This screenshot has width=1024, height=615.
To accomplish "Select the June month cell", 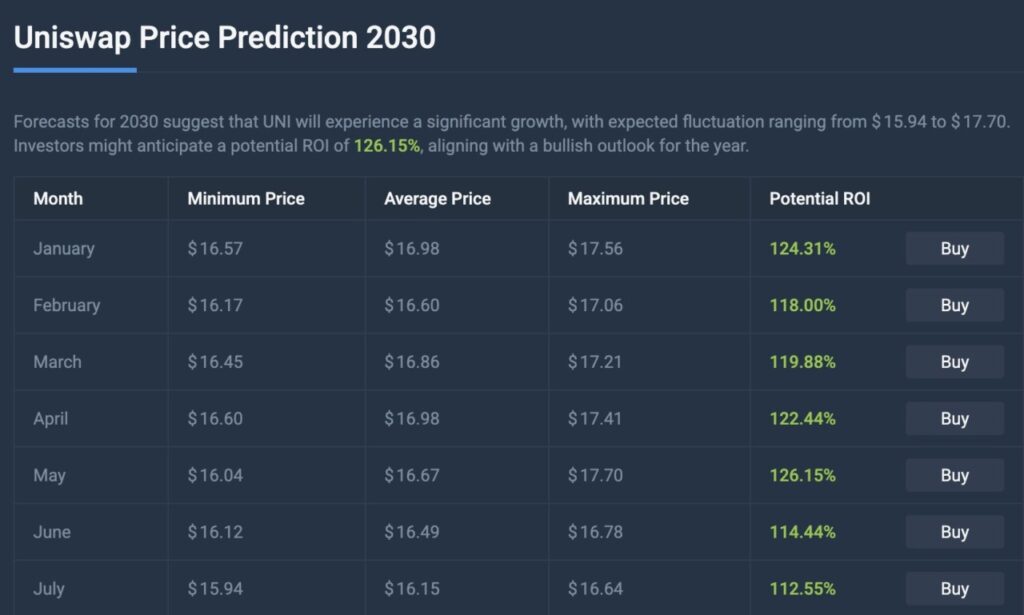I will coord(52,532).
